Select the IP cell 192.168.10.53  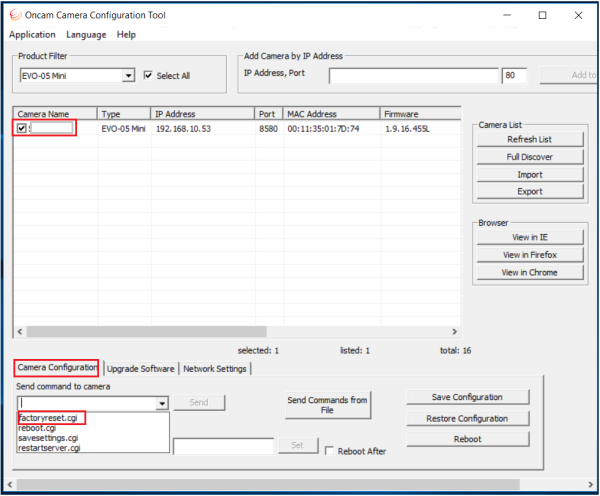[183, 129]
